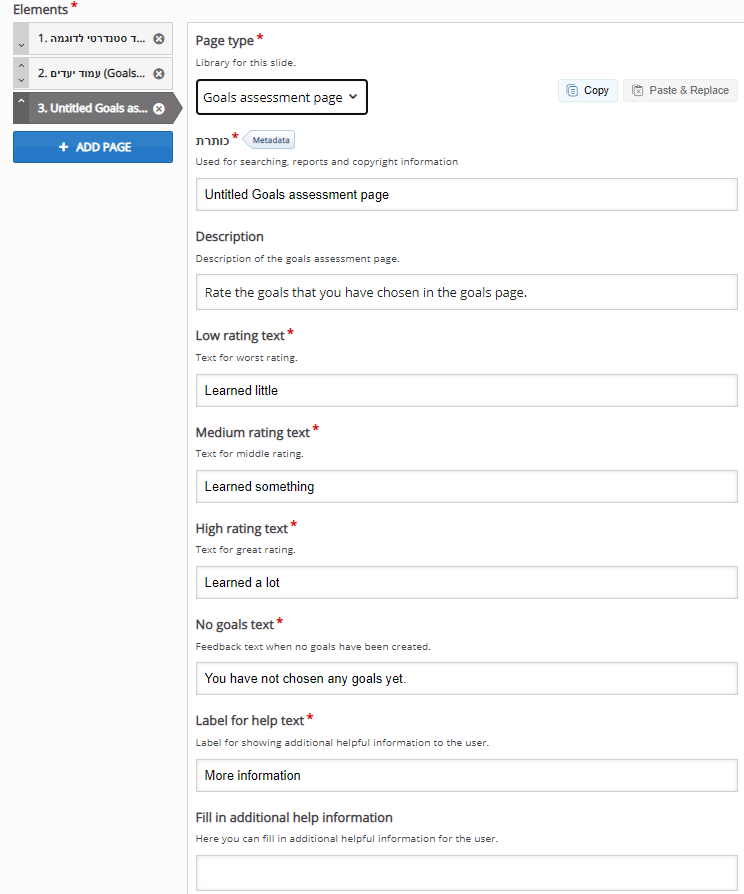The width and height of the screenshot is (744, 894).
Task: Move the first page down with its arrow
Action: (x=20, y=45)
